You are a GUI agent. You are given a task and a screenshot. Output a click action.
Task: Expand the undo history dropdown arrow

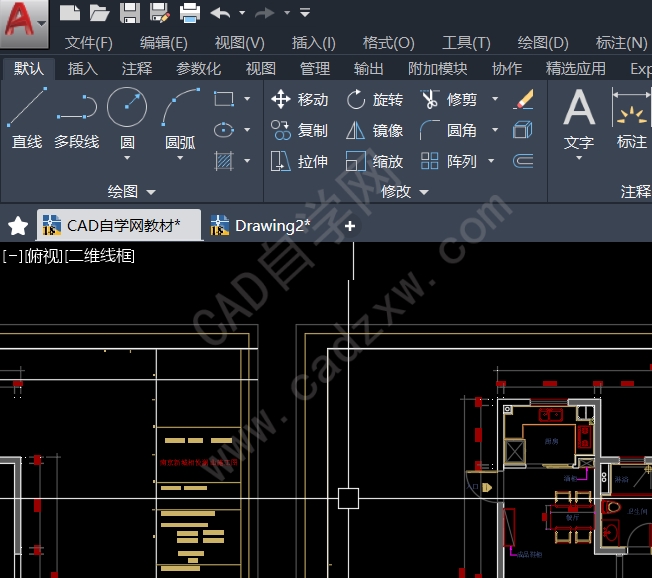(x=242, y=13)
